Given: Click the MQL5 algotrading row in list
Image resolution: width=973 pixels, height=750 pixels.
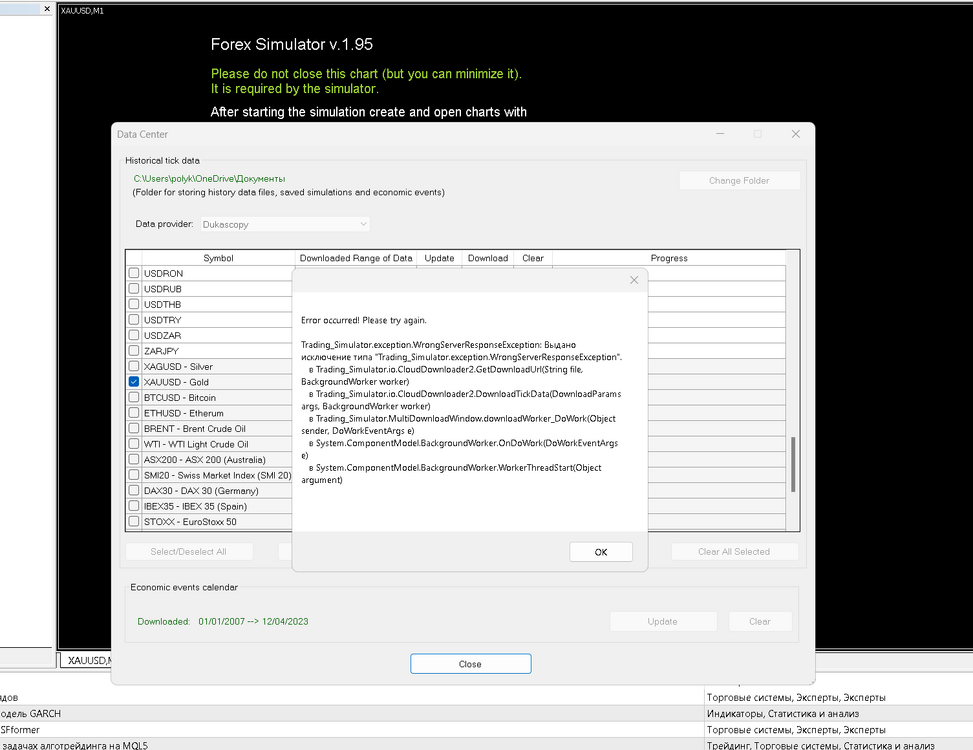Looking at the screenshot, I should (x=352, y=745).
